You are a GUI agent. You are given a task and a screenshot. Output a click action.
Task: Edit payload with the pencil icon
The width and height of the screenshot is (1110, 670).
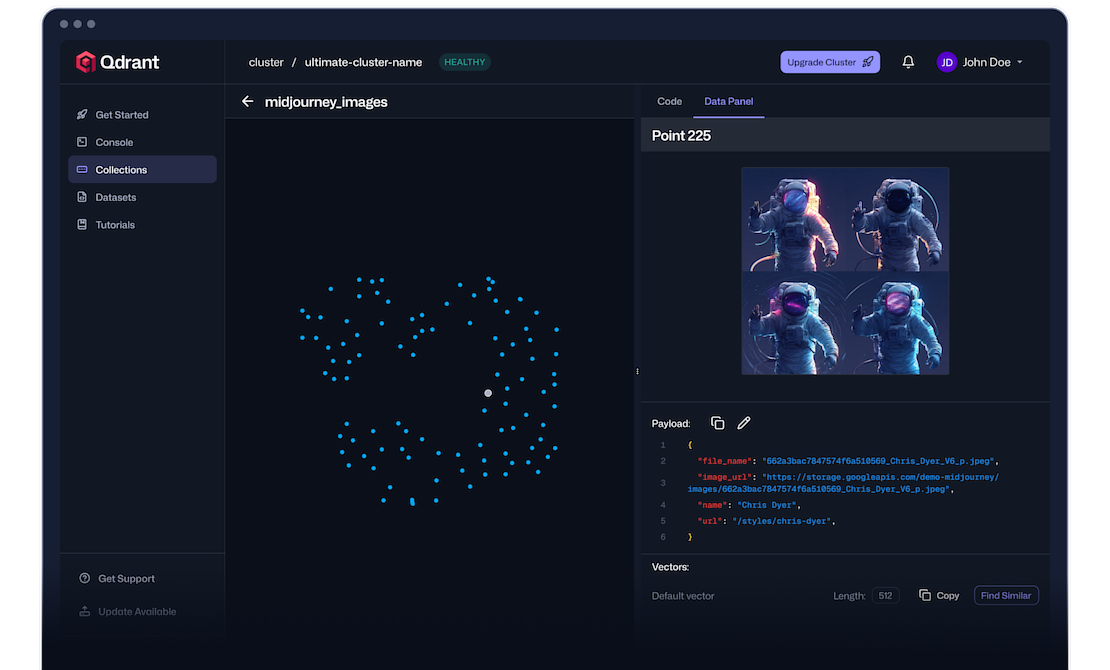pos(744,423)
